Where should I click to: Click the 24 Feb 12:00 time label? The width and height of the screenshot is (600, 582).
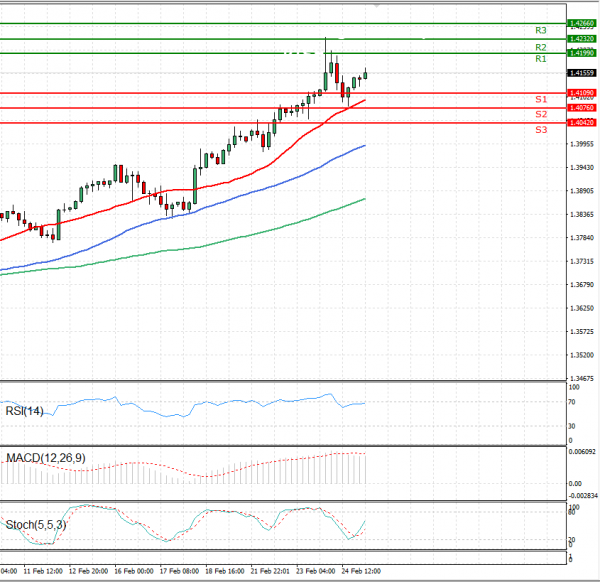361,571
